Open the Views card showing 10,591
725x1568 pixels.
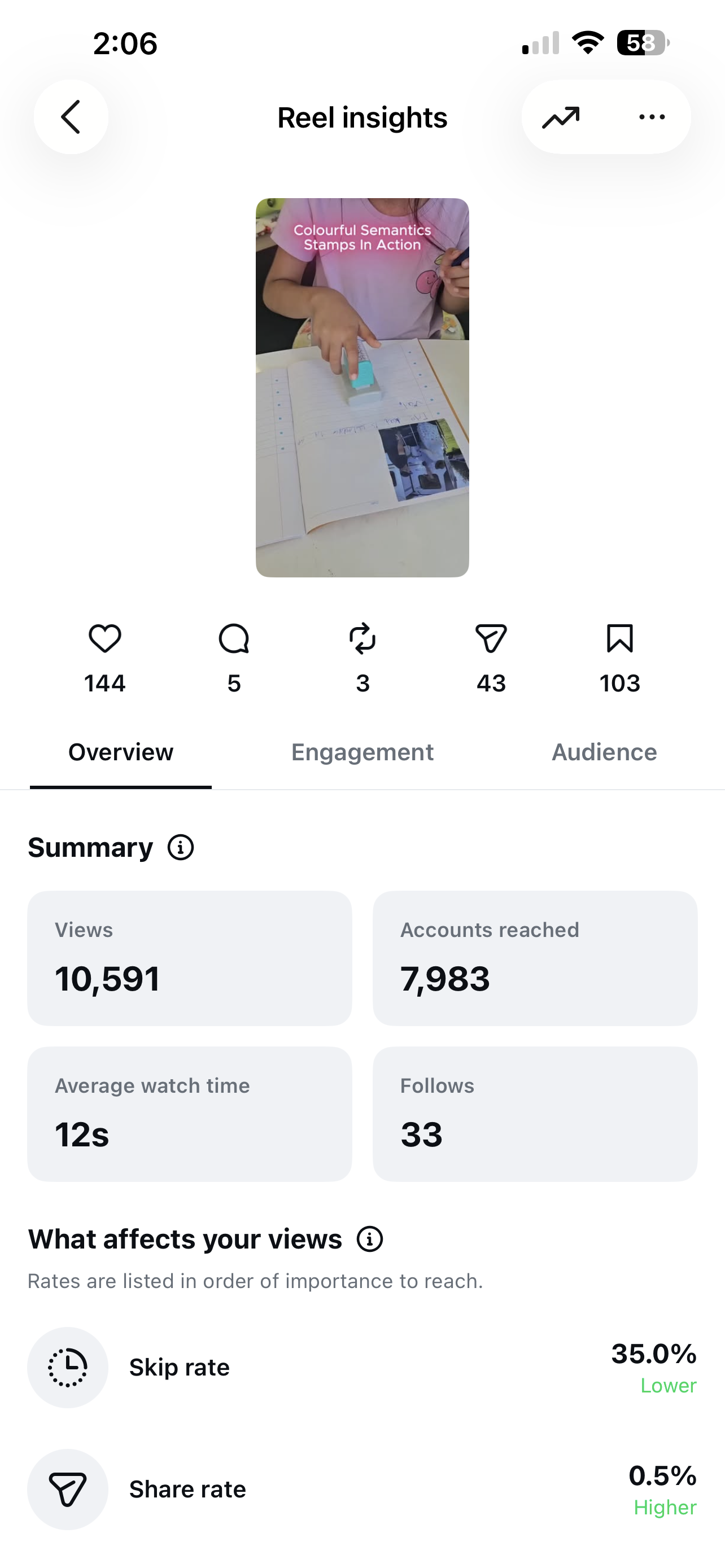coord(189,958)
